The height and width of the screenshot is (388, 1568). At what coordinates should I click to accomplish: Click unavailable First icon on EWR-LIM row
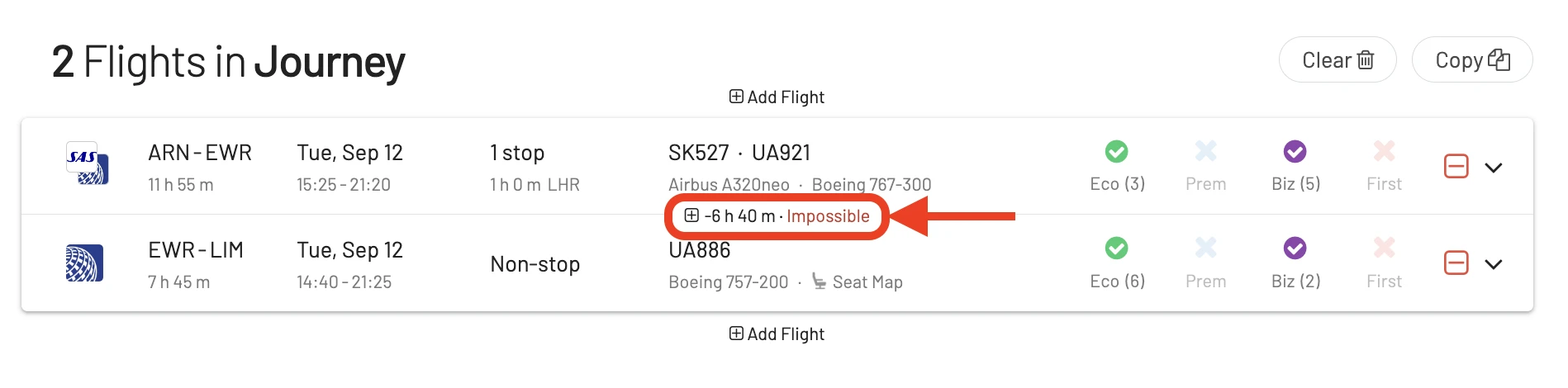[1384, 248]
